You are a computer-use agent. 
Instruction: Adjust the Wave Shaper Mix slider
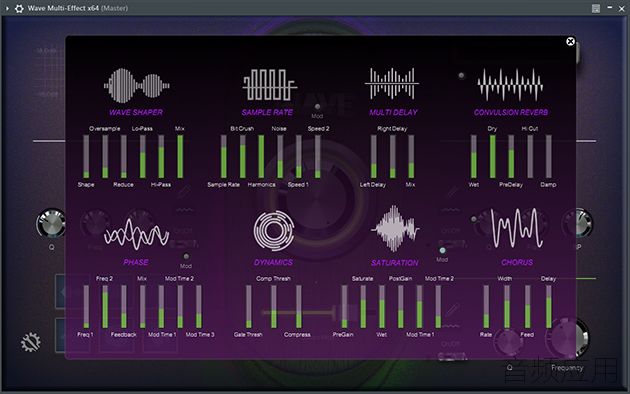click(x=180, y=156)
